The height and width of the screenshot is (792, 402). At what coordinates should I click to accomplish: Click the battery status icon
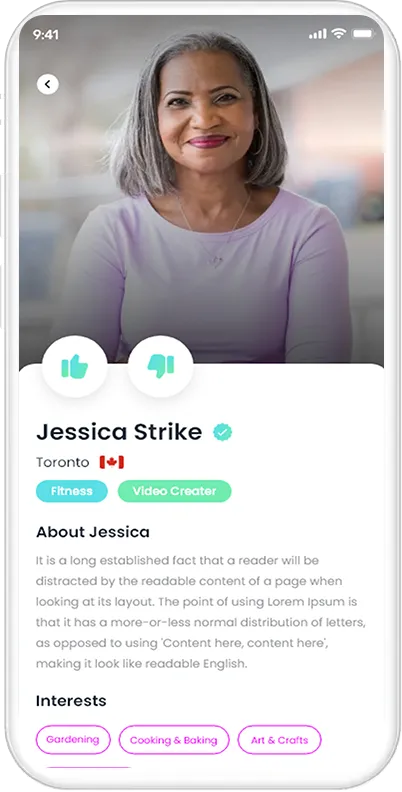point(363,34)
